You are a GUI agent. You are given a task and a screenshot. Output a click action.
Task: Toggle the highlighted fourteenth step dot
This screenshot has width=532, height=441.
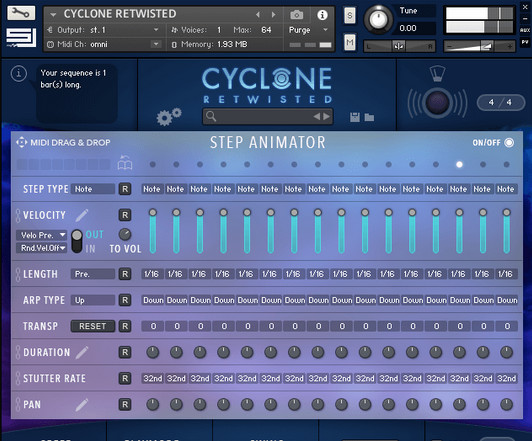(x=459, y=164)
